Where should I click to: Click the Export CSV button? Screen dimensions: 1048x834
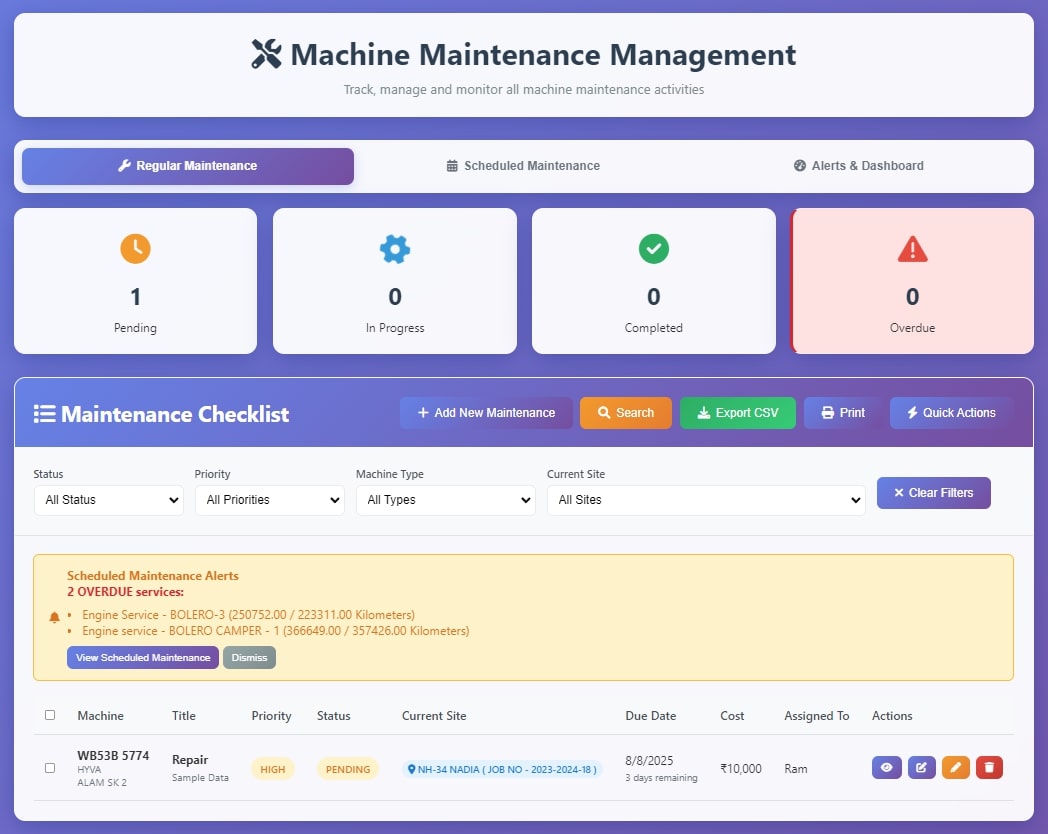point(737,413)
